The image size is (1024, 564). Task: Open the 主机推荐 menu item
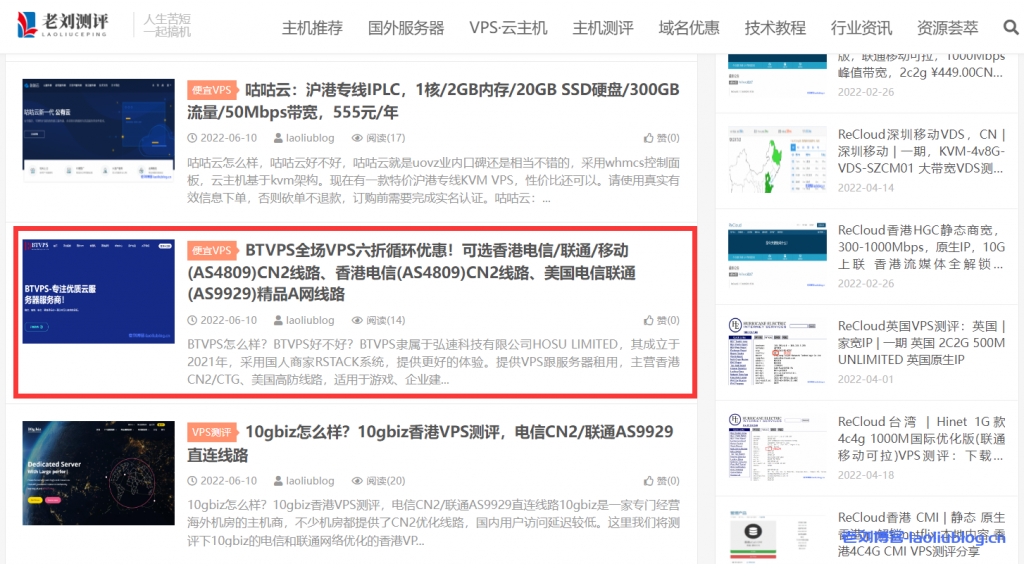pos(312,28)
